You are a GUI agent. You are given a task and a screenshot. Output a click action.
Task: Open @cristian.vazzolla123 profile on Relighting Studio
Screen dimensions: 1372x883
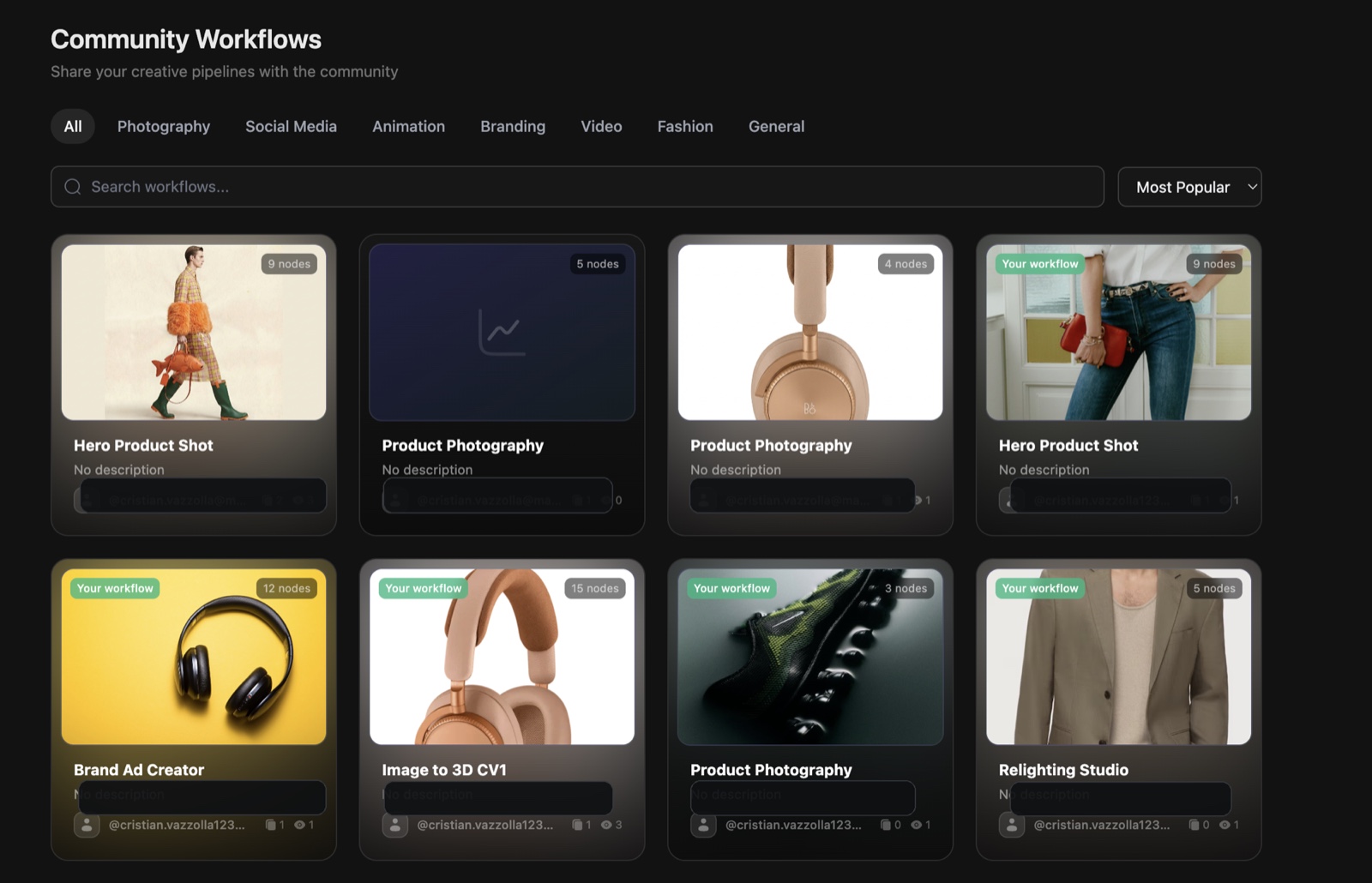[1102, 825]
